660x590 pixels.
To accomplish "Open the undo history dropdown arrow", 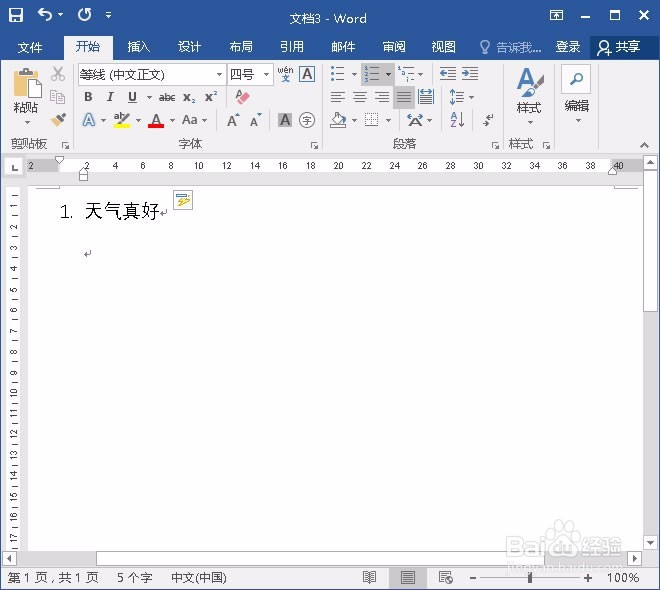I will point(61,15).
